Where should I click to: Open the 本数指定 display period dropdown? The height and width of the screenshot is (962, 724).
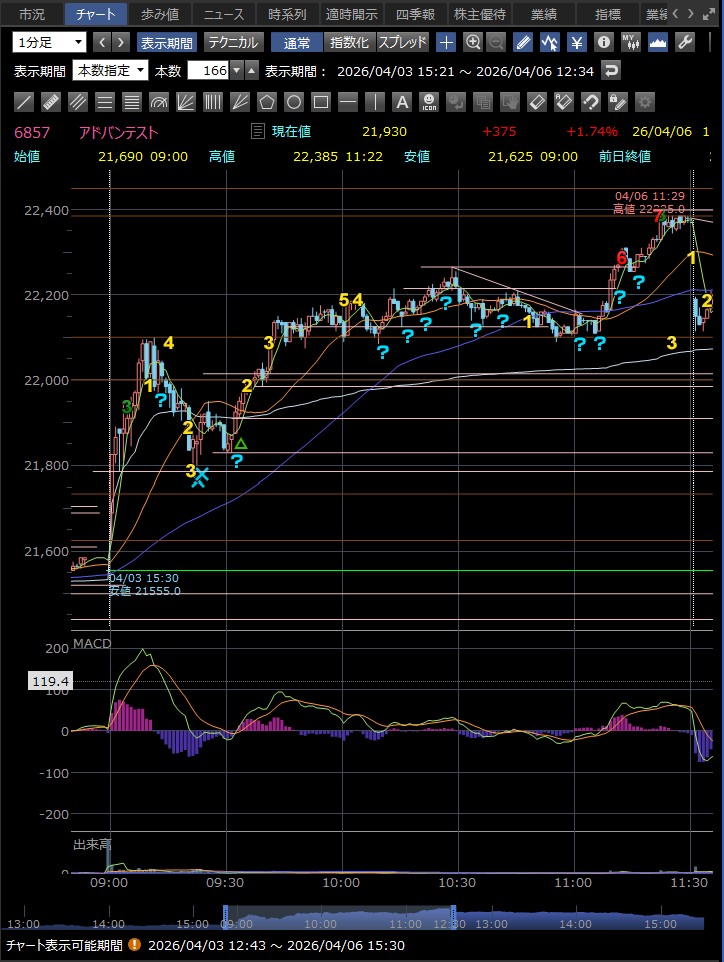[110, 70]
